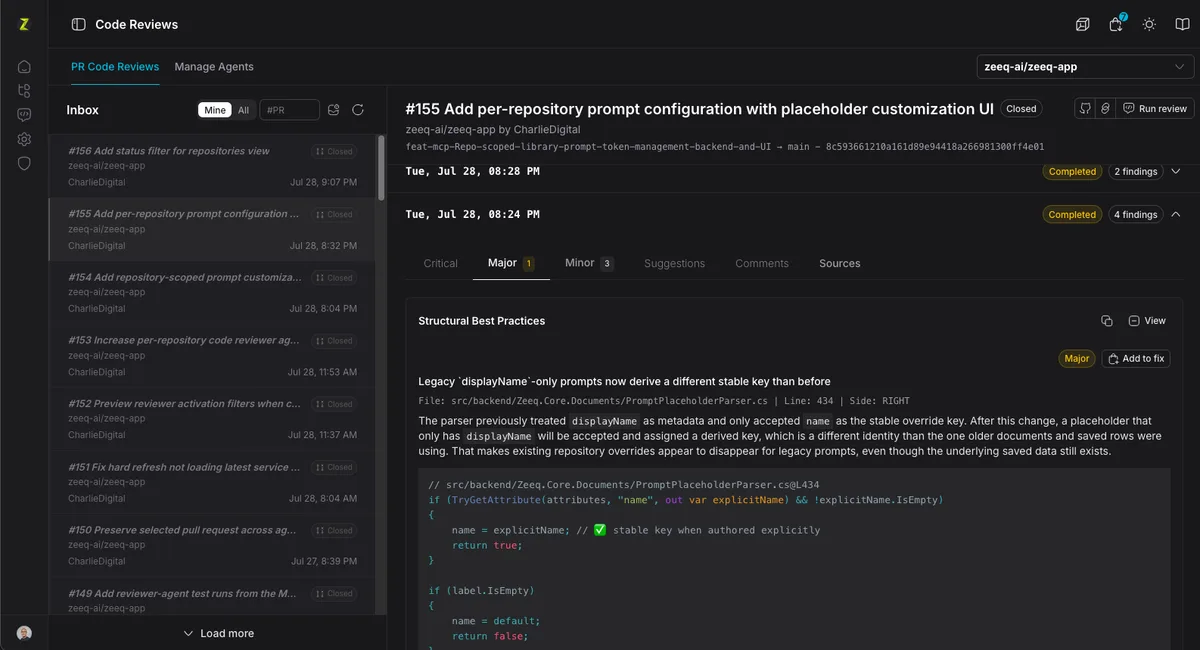Viewport: 1200px width, 650px height.
Task: Click the Completed badge on 08:28 PM review
Action: [1072, 172]
